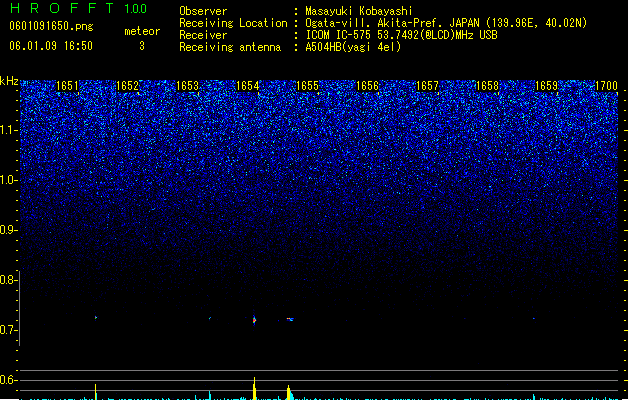
Task: Click the HROFFT title text
Action: (x=62, y=8)
